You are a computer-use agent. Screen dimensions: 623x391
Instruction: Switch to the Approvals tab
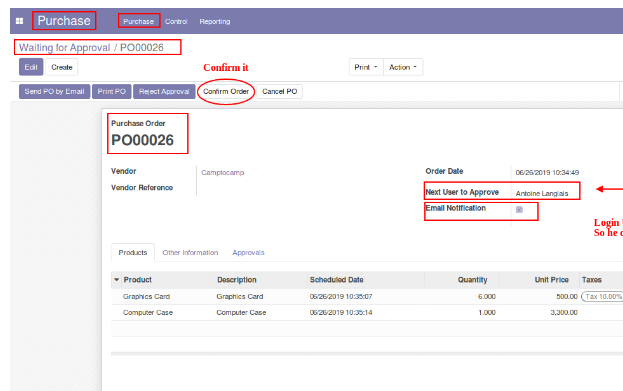tap(248, 253)
